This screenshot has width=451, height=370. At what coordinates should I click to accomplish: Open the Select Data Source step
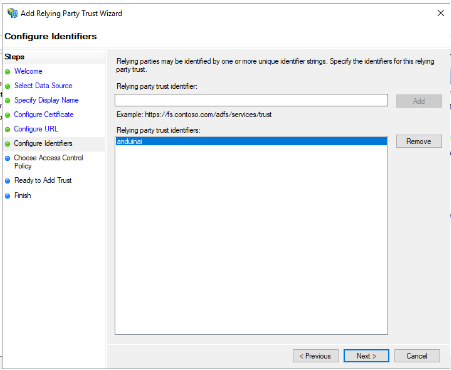(x=43, y=86)
